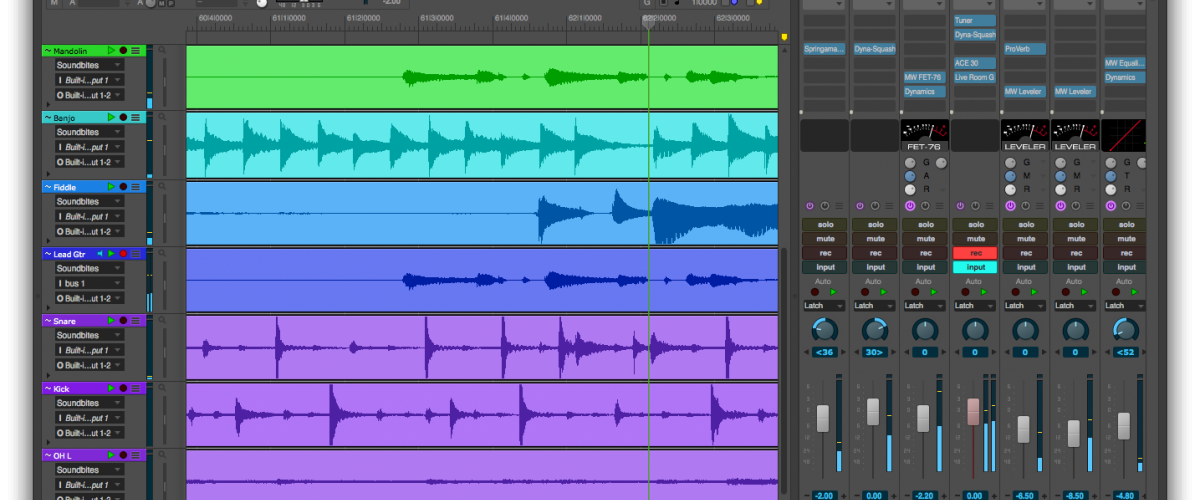Open Lead Gtr's bus 1 input dropdown

89,284
